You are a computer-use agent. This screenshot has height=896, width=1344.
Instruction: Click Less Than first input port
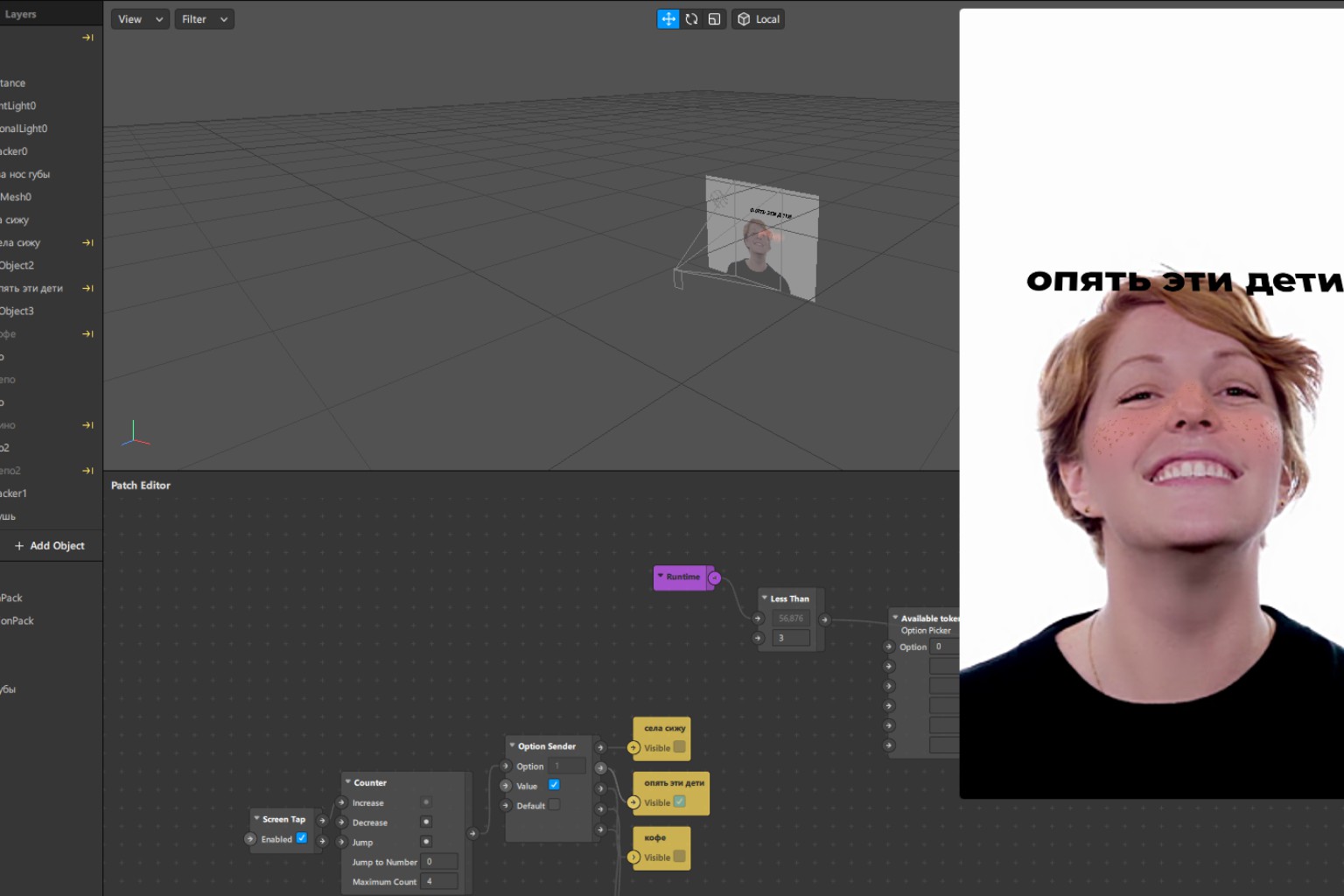pos(759,619)
